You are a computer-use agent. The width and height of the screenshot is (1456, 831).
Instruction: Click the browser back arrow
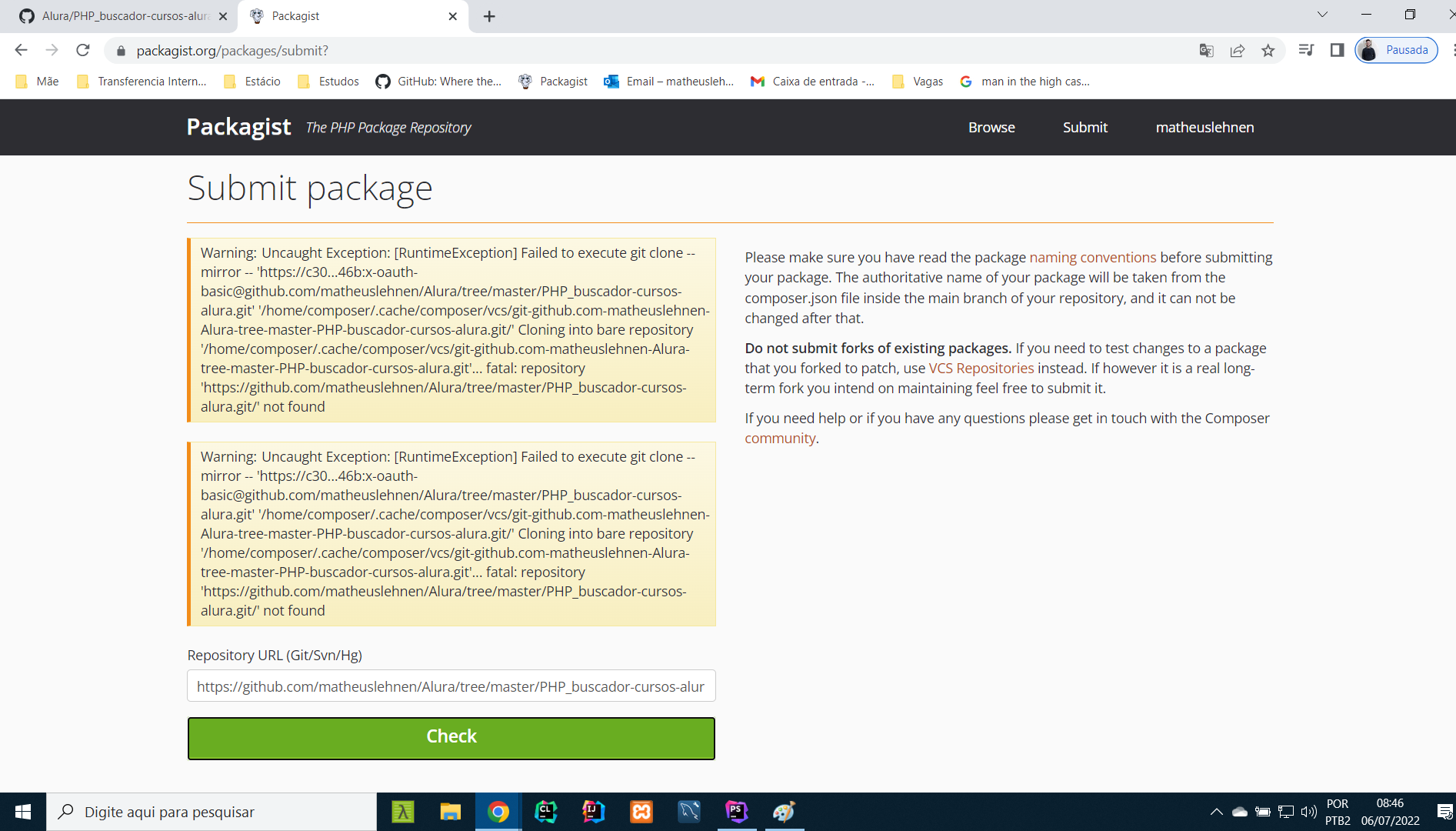[x=21, y=50]
